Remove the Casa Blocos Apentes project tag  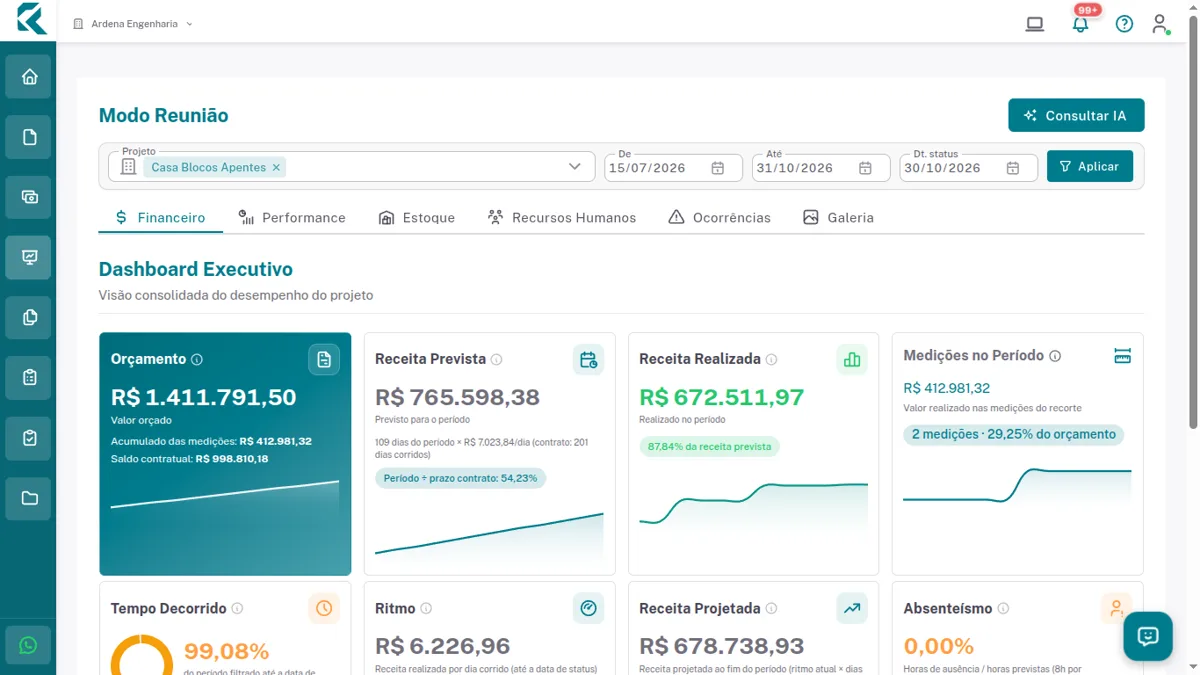coord(276,168)
